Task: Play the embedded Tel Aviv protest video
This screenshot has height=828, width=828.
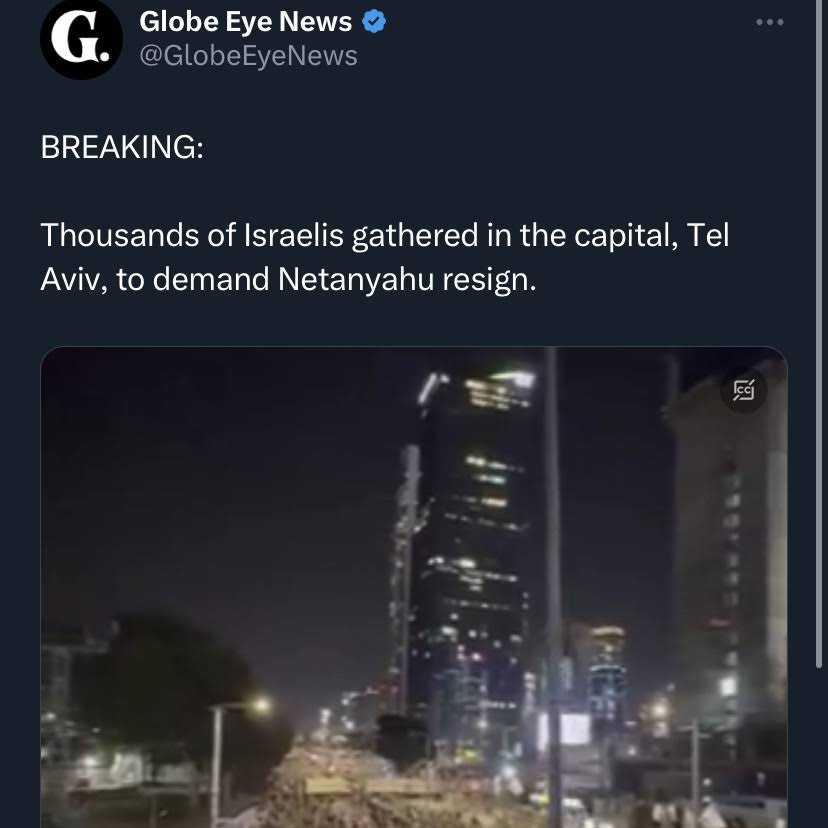Action: click(x=413, y=587)
